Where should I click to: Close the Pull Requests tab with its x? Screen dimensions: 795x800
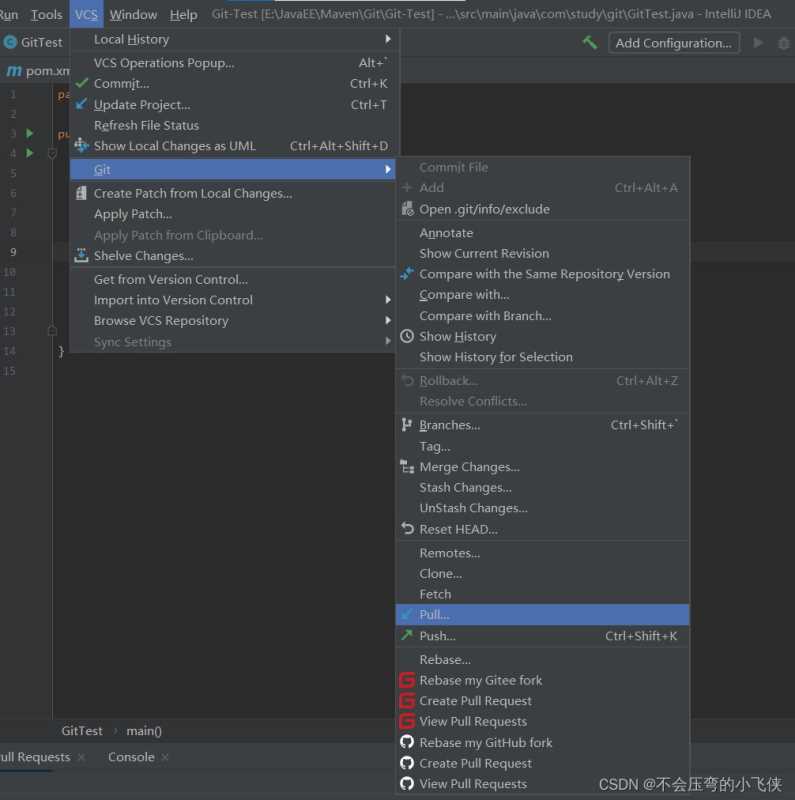point(81,758)
